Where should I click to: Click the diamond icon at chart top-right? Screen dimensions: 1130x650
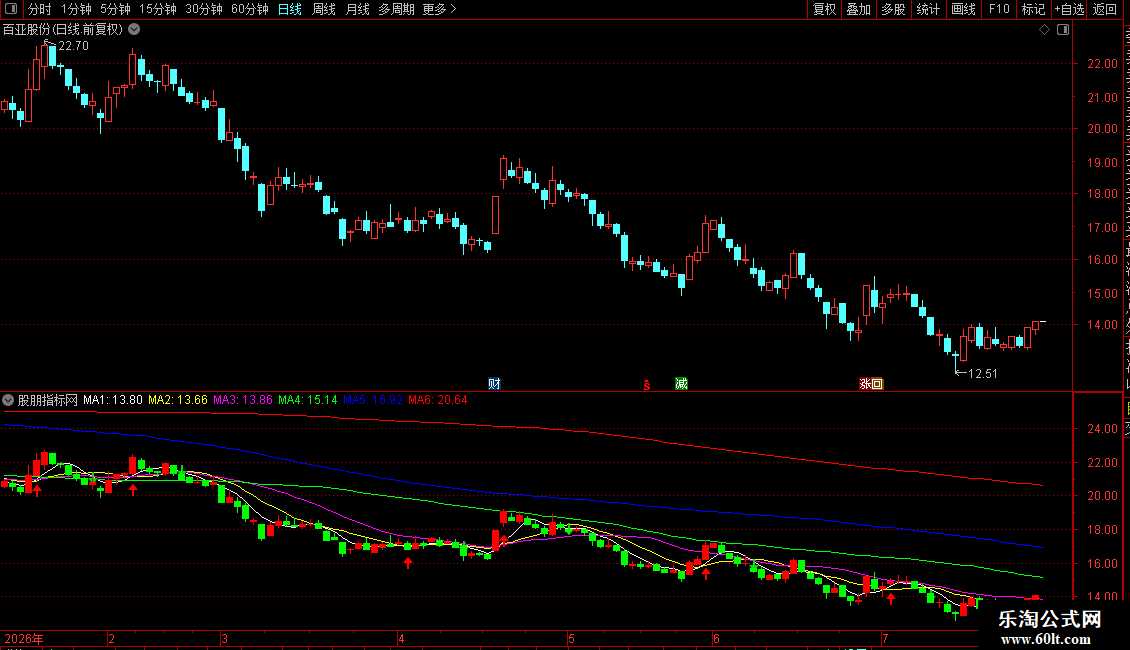click(1044, 30)
